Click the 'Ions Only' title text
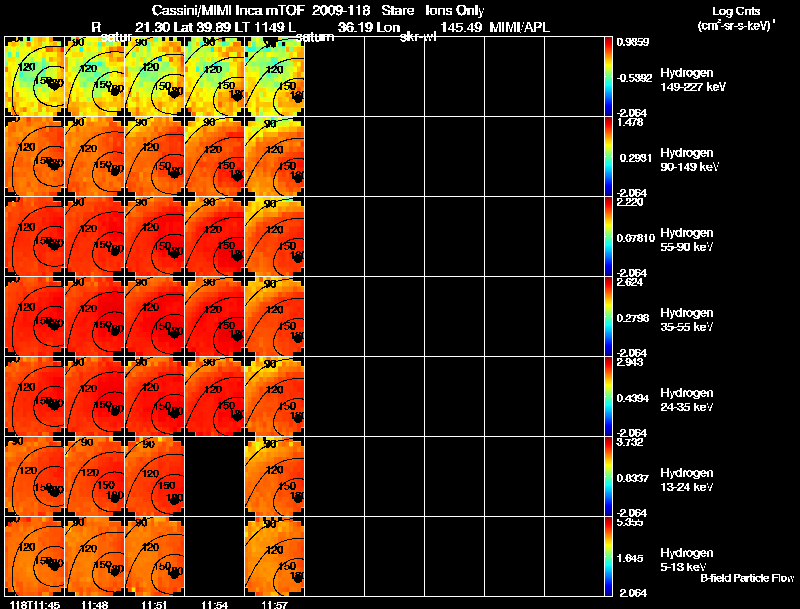 tap(454, 11)
